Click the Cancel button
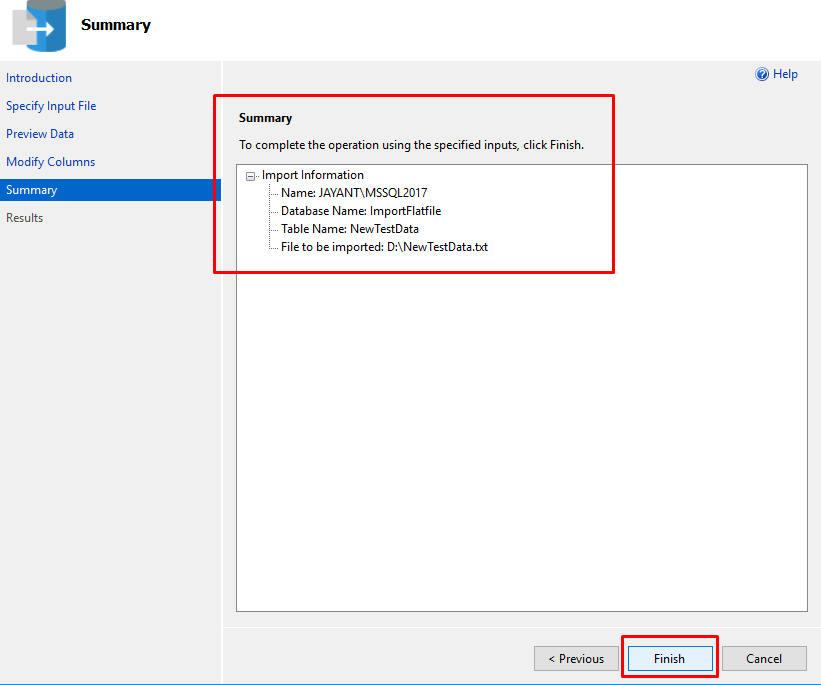Viewport: 821px width, 685px height. [764, 658]
